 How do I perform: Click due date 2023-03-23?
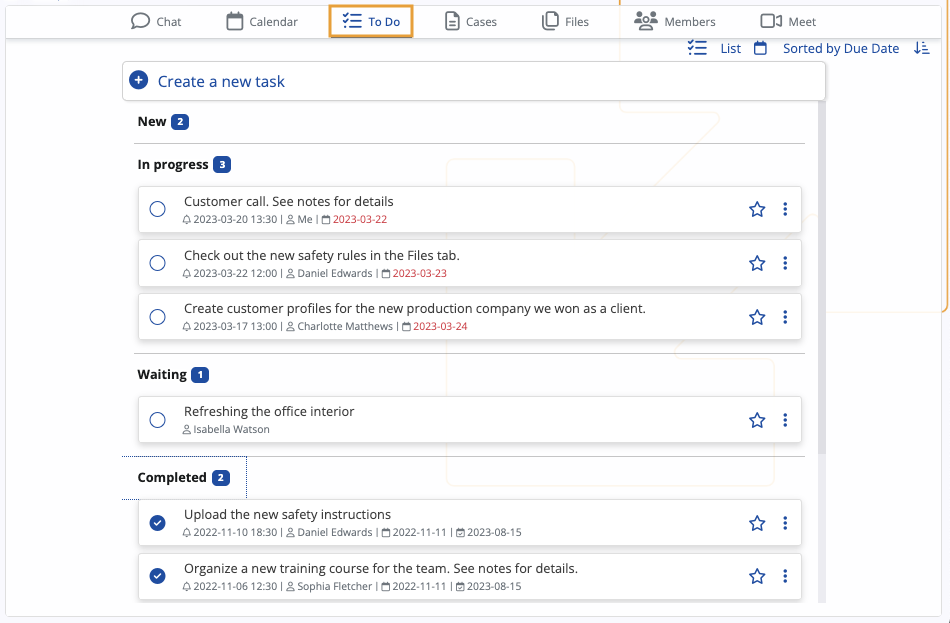point(420,273)
